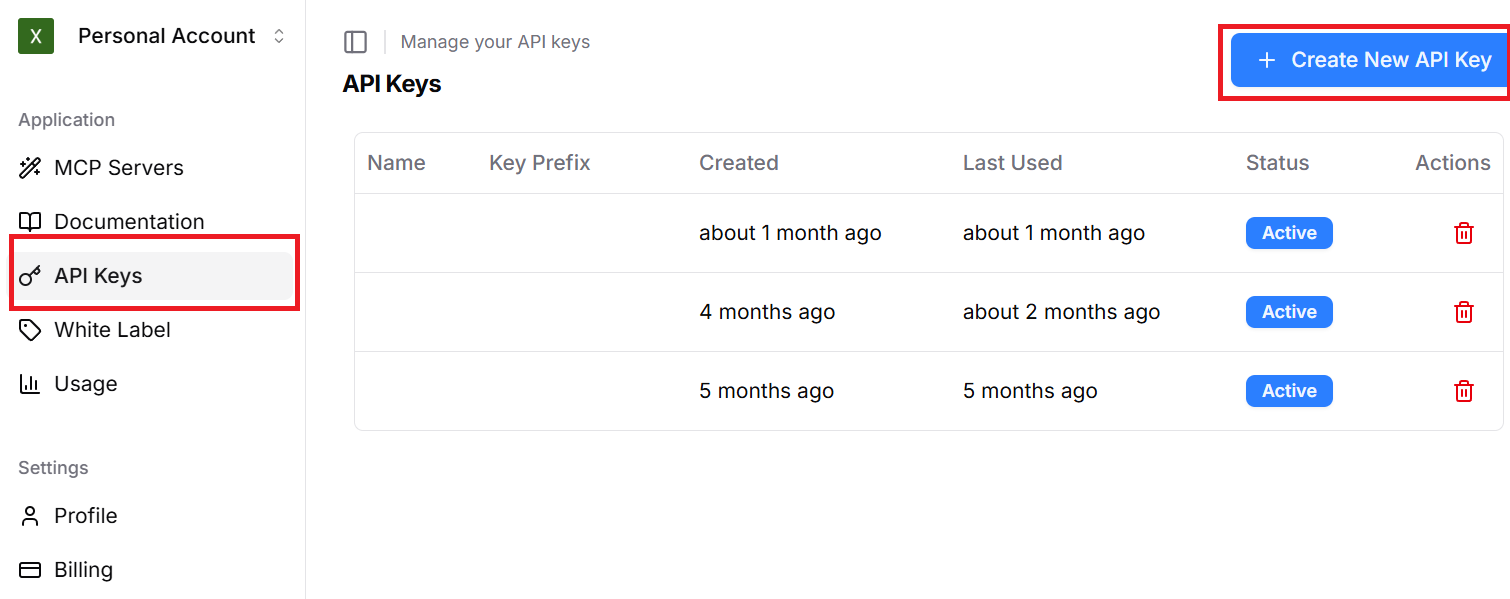Select the MCP Servers icon in sidebar
The width and height of the screenshot is (1510, 599).
(x=30, y=167)
